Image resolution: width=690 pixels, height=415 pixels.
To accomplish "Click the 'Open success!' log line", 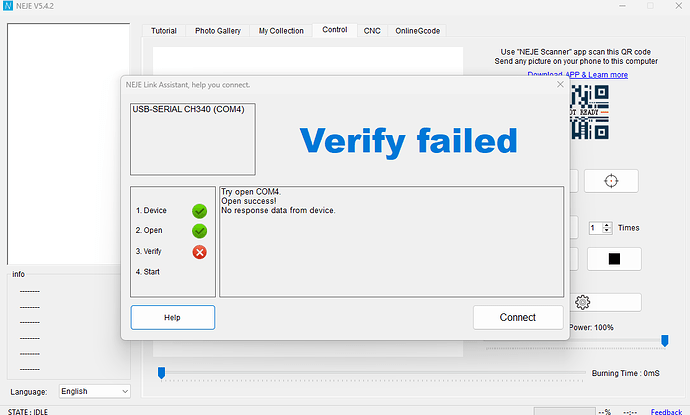I will [x=249, y=201].
